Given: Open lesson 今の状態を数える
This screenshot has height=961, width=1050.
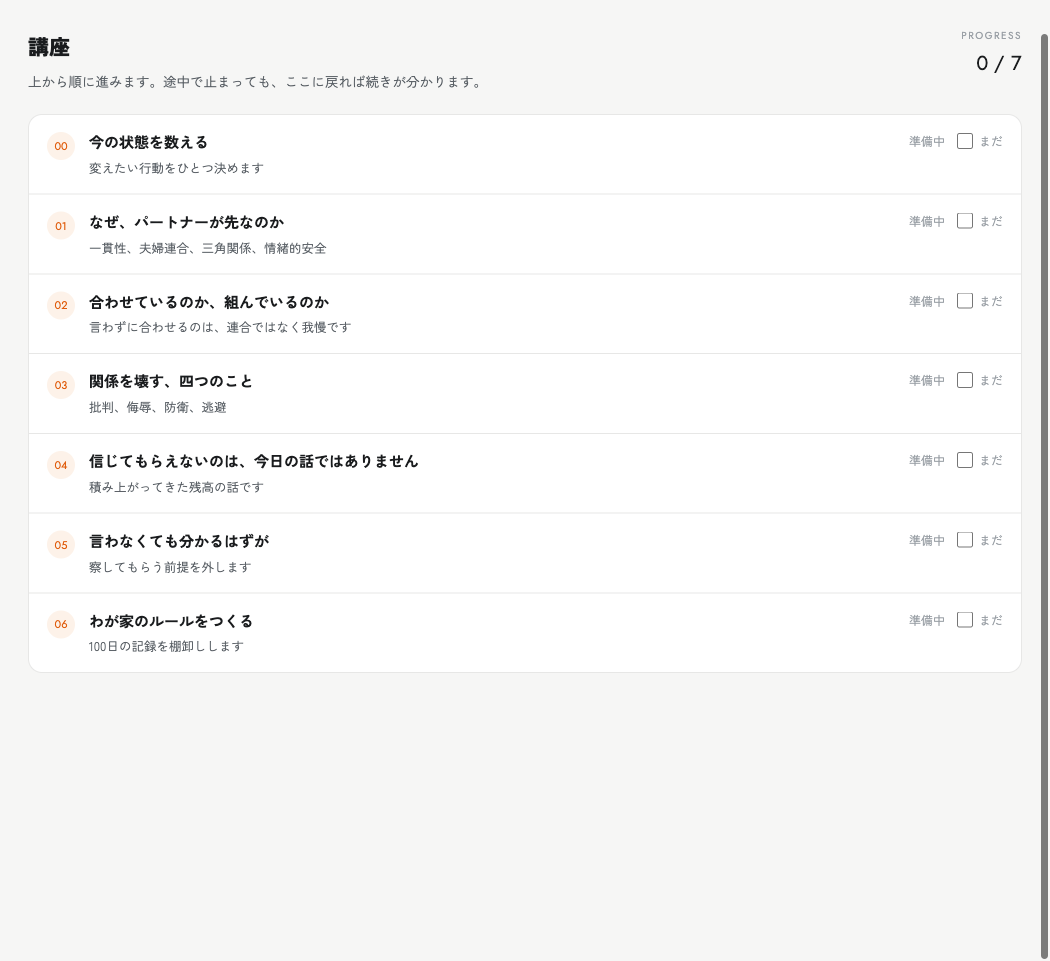Looking at the screenshot, I should [x=148, y=142].
